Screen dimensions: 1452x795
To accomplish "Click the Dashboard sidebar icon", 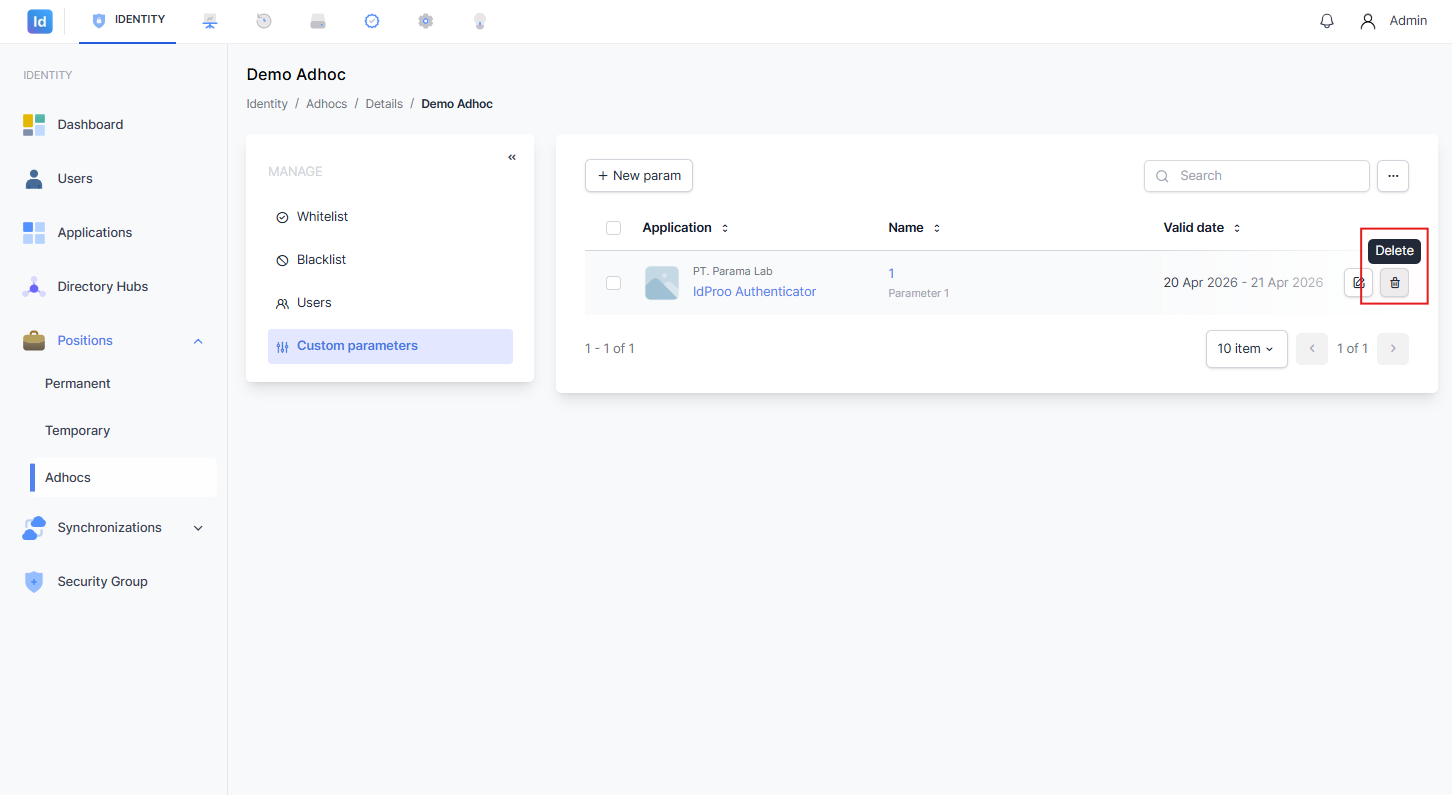I will click(x=34, y=125).
